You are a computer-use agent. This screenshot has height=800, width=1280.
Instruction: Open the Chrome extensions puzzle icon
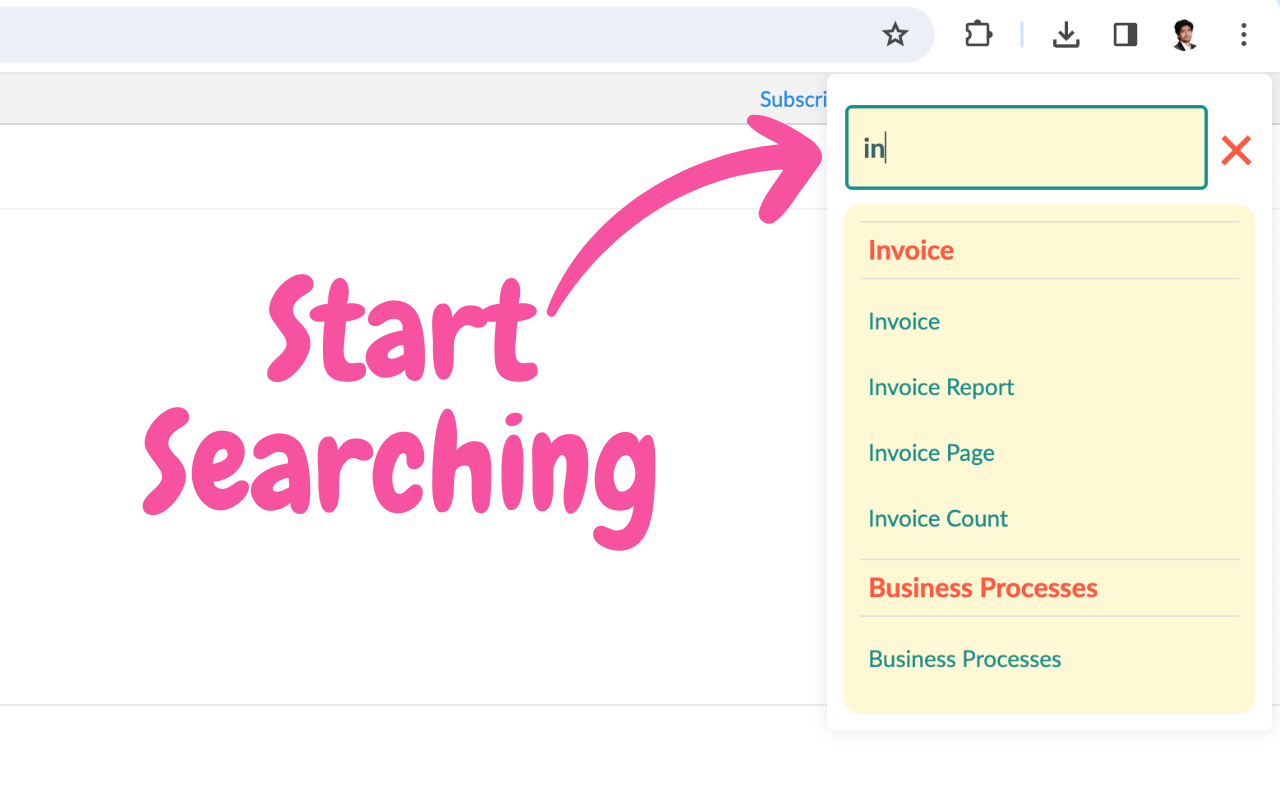978,34
